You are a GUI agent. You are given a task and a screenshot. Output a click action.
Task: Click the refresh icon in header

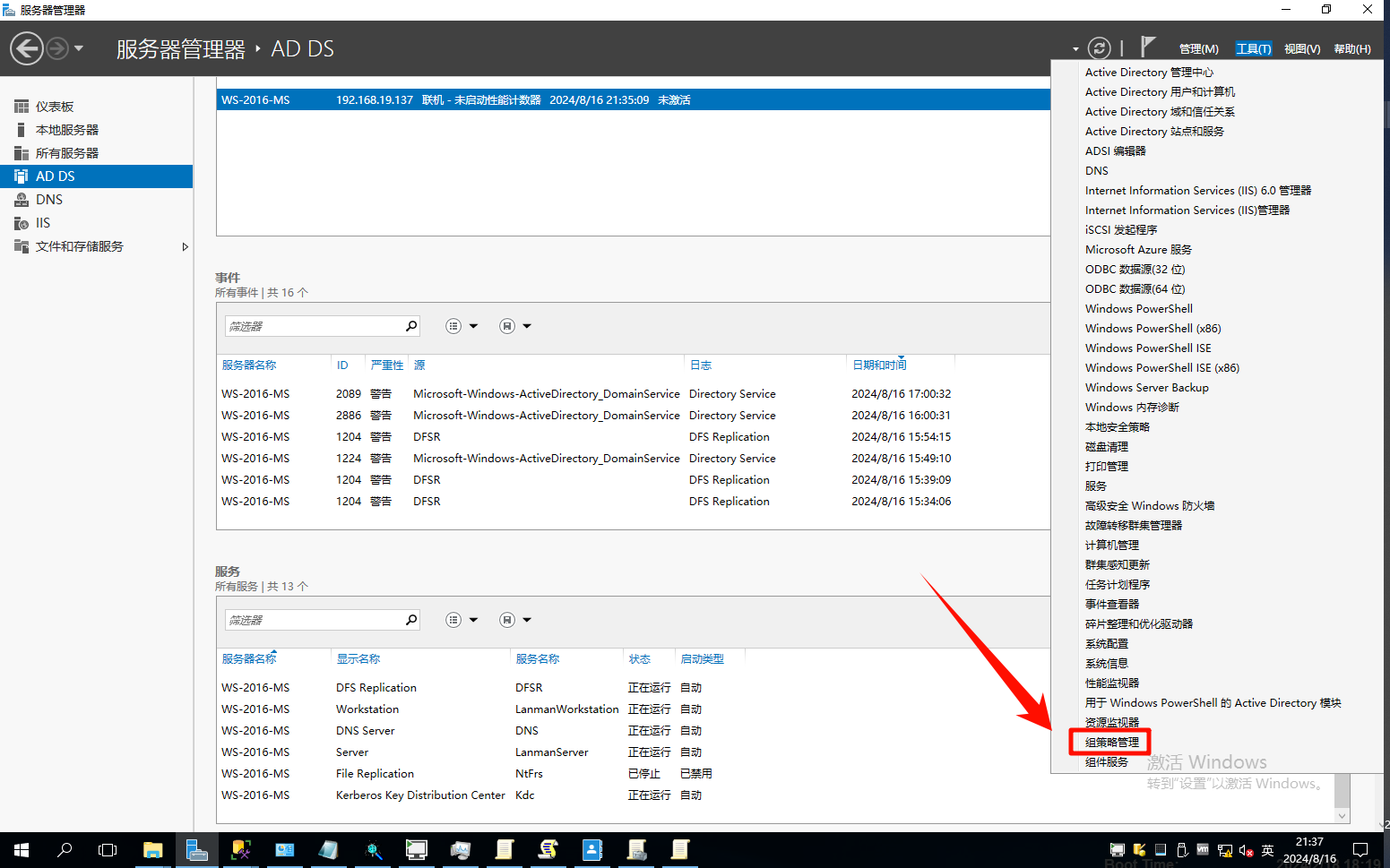(1099, 48)
